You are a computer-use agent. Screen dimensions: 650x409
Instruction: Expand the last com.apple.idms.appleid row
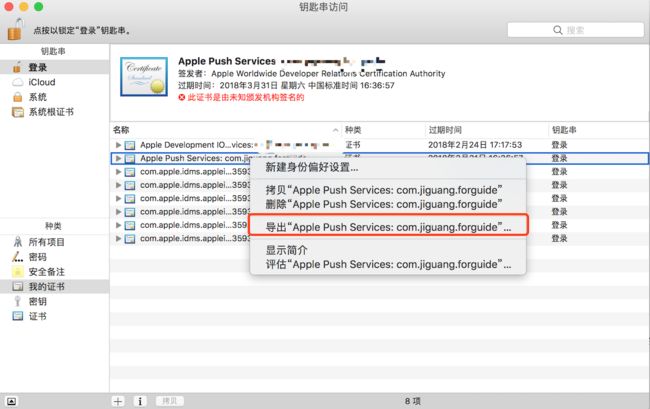pos(118,239)
